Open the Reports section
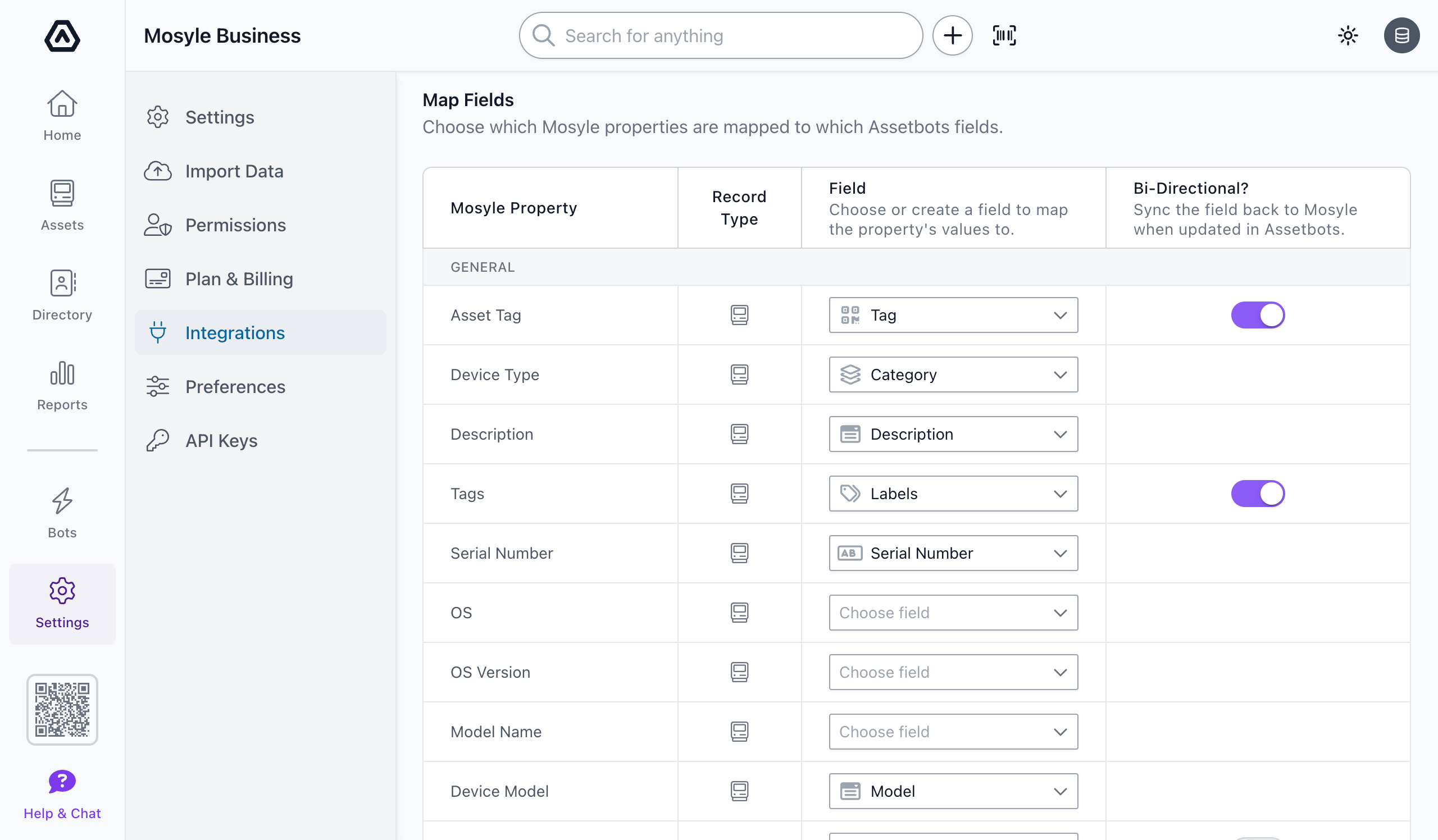Viewport: 1438px width, 840px height. click(x=62, y=385)
